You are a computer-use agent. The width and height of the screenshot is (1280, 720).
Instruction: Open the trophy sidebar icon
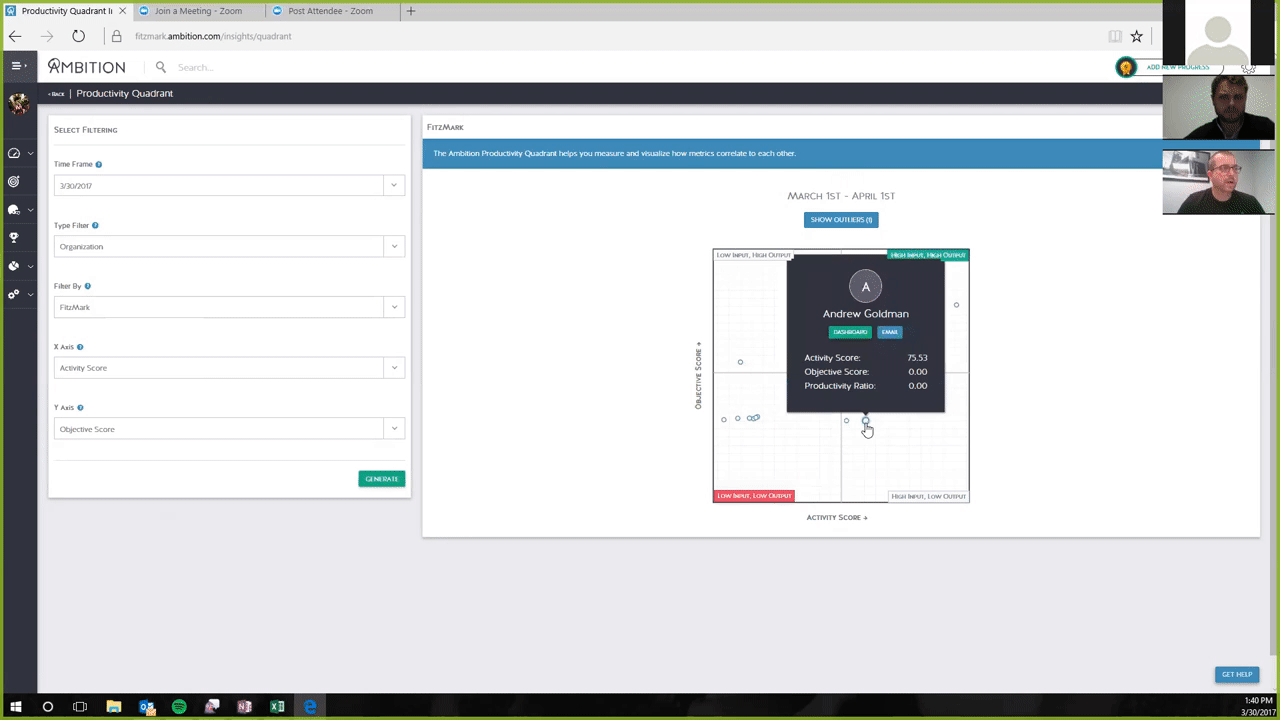[14, 238]
